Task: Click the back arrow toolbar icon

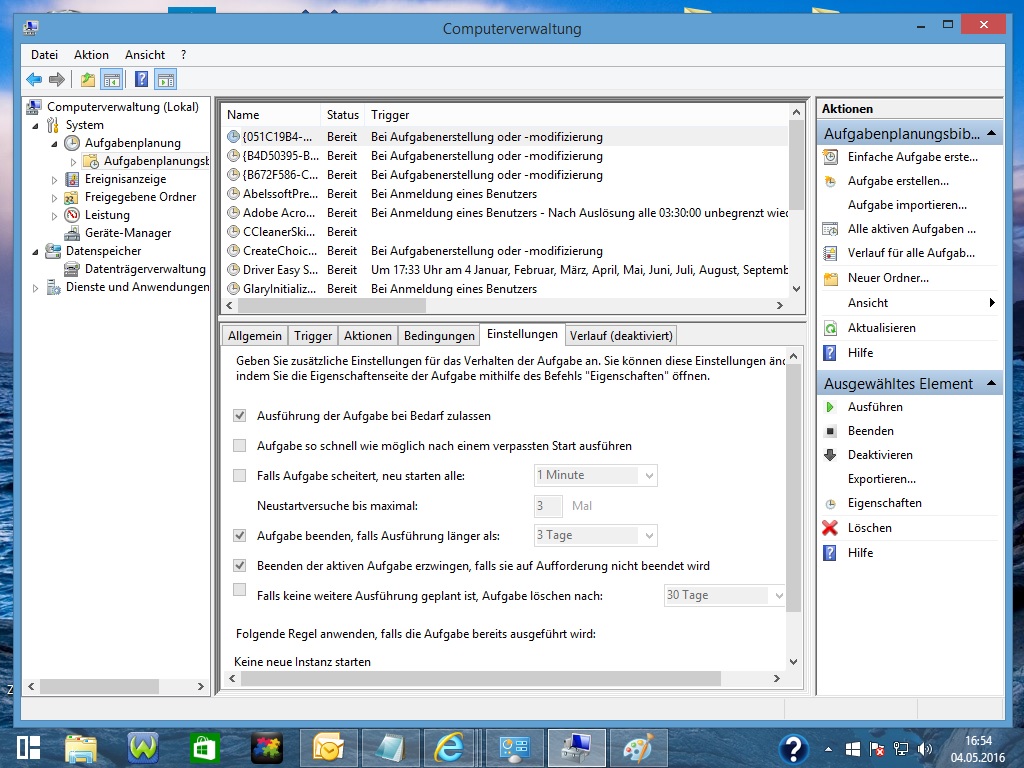Action: [x=34, y=80]
